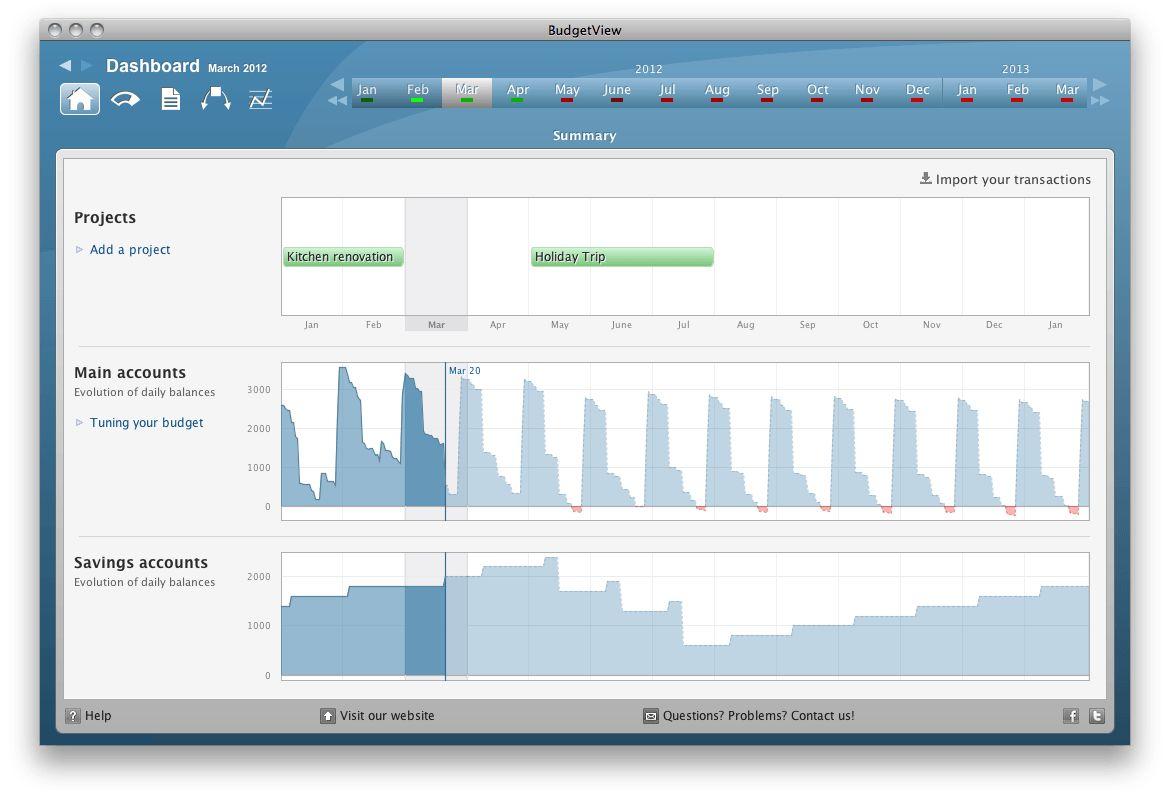The height and width of the screenshot is (800, 1170).
Task: Jump timeline back with double arrow
Action: (337, 100)
